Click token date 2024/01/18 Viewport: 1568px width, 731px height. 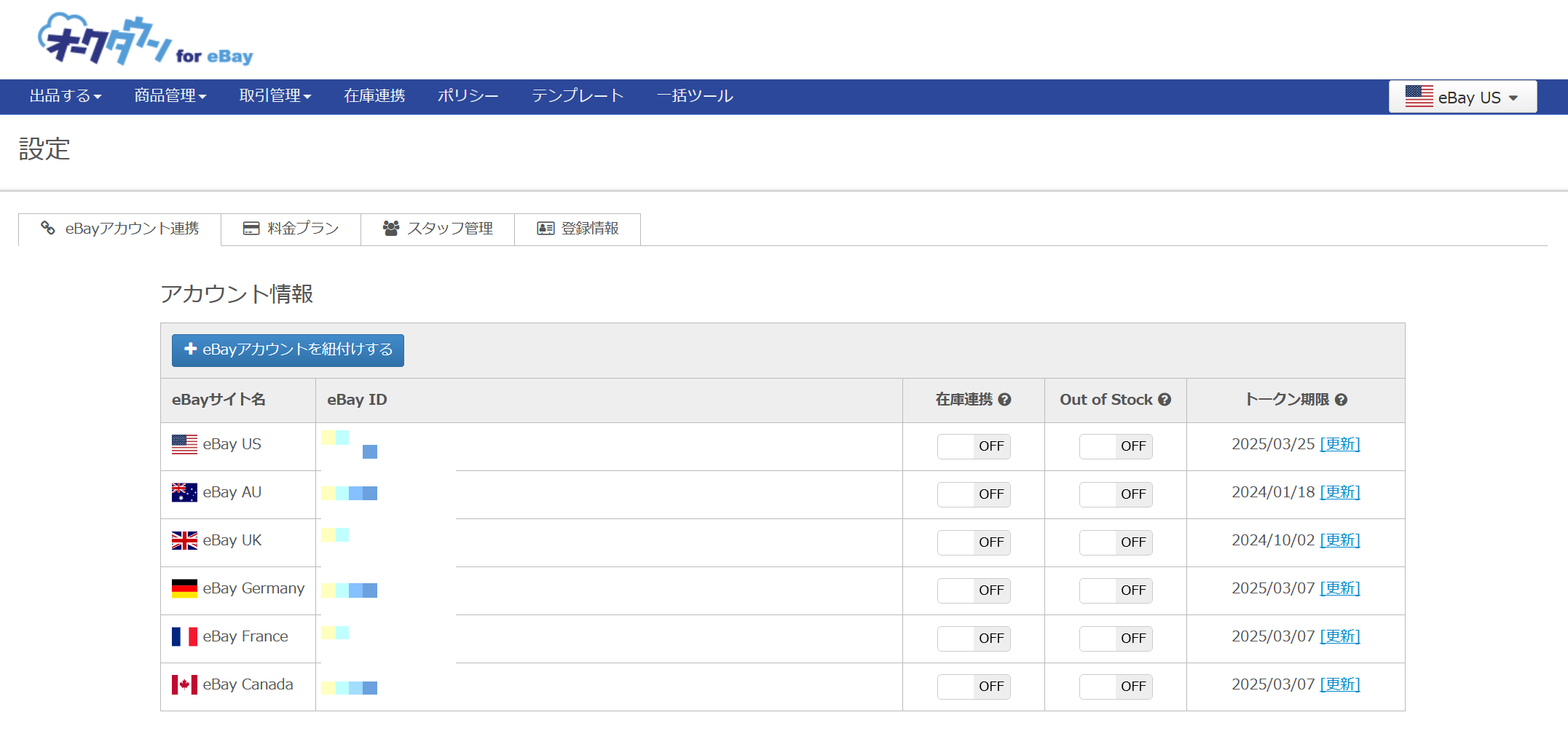pyautogui.click(x=1273, y=492)
